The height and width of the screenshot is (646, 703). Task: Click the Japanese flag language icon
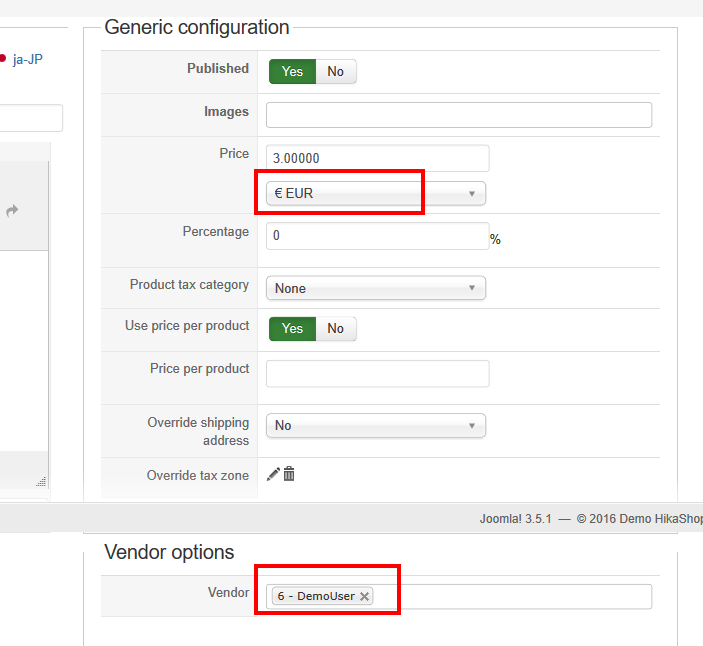[3, 59]
